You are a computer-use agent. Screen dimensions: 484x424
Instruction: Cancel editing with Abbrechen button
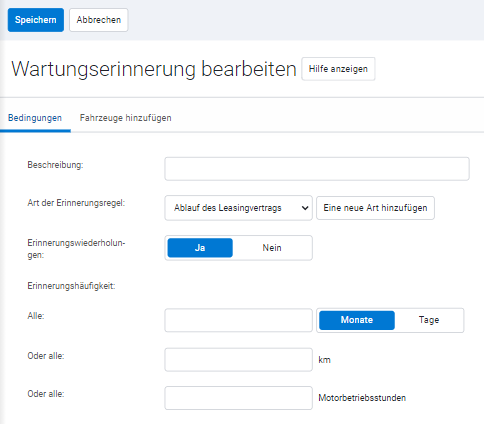[99, 20]
